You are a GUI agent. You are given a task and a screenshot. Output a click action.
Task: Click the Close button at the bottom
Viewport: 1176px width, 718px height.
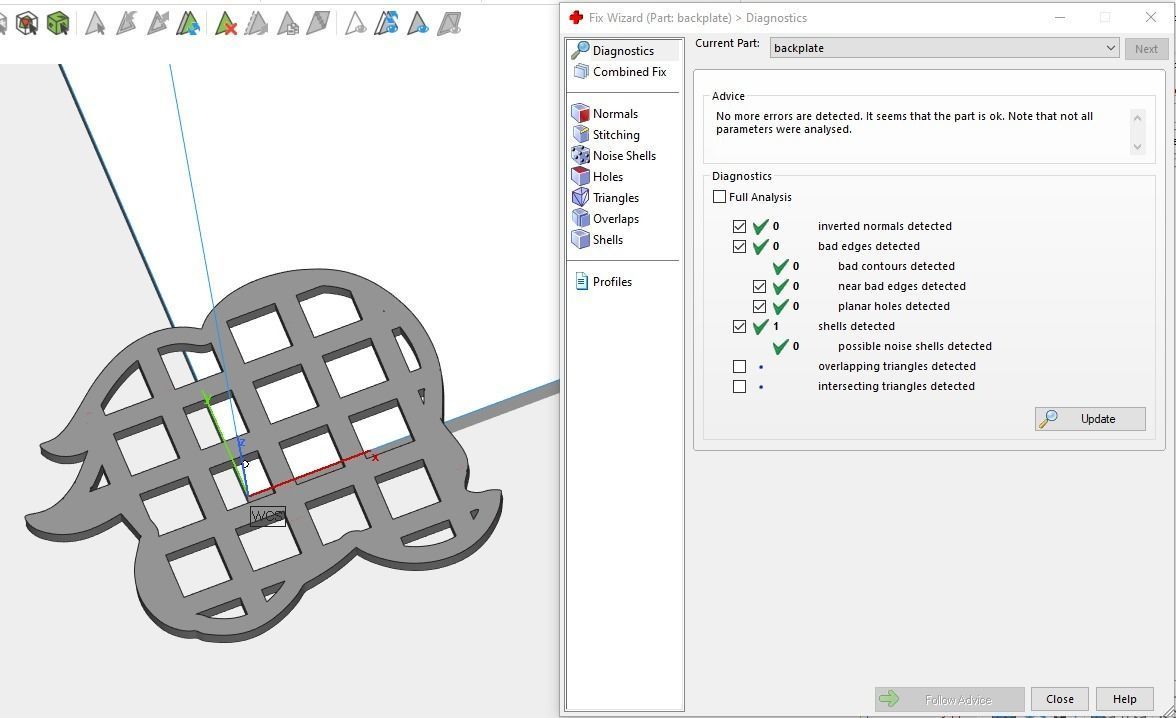(1060, 699)
